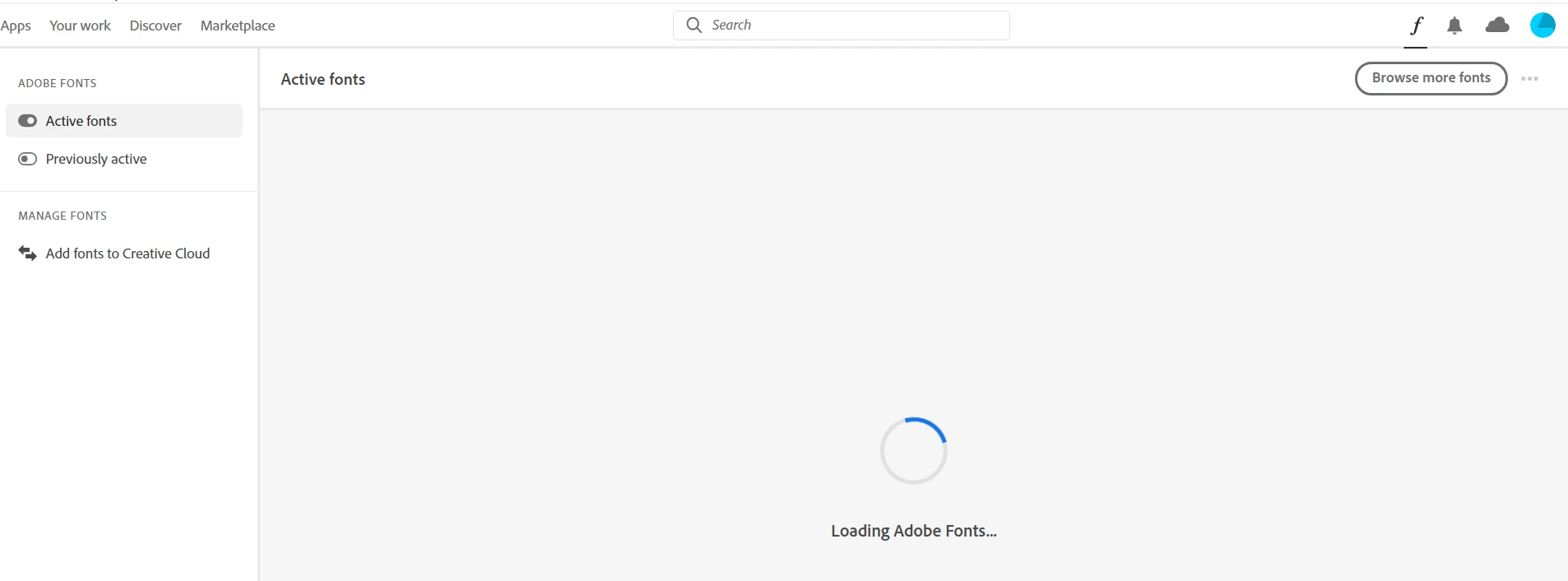1568x581 pixels.
Task: Click the Active fonts page heading
Action: (322, 79)
